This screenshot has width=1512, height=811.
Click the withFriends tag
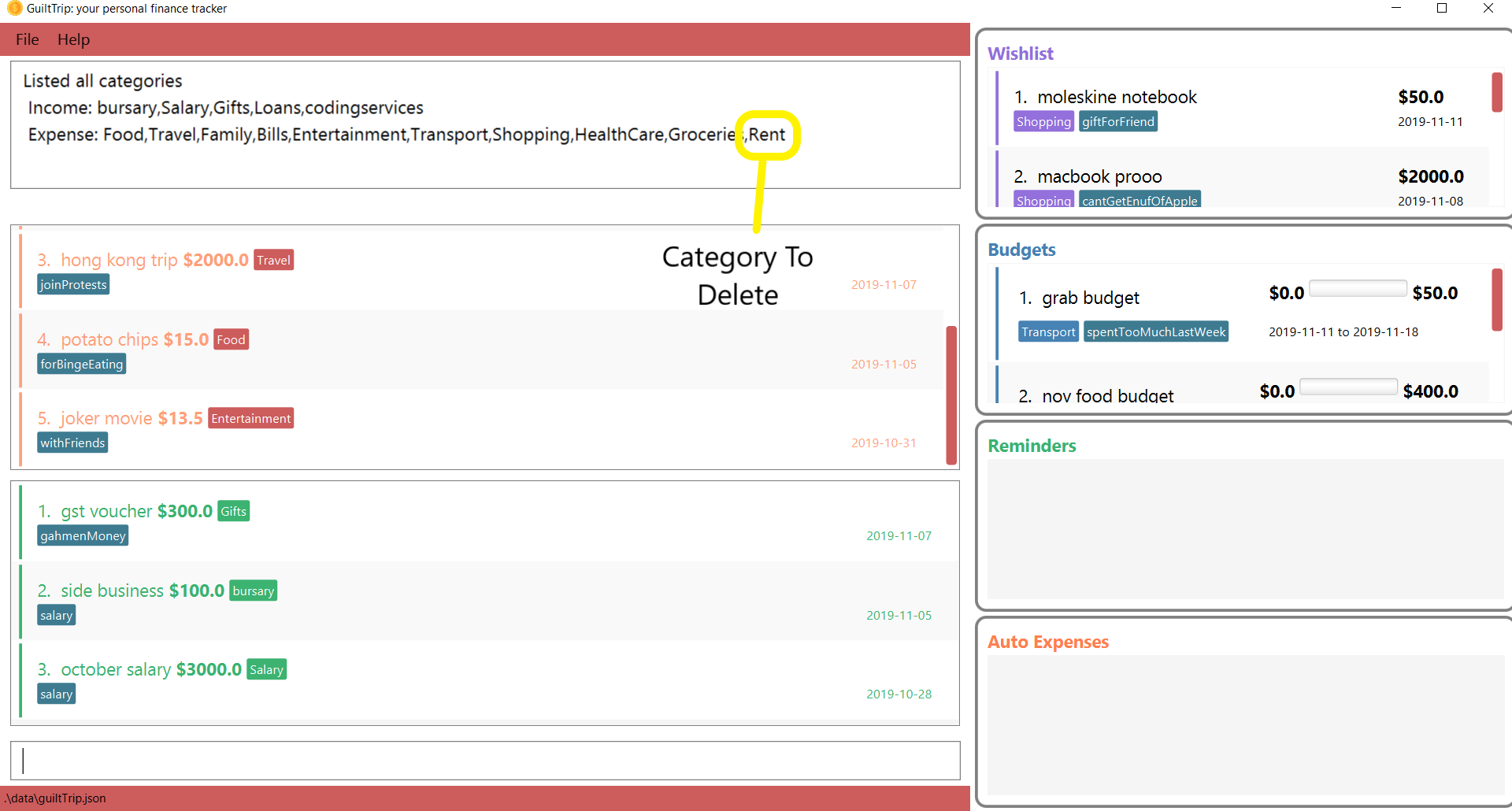(x=72, y=443)
